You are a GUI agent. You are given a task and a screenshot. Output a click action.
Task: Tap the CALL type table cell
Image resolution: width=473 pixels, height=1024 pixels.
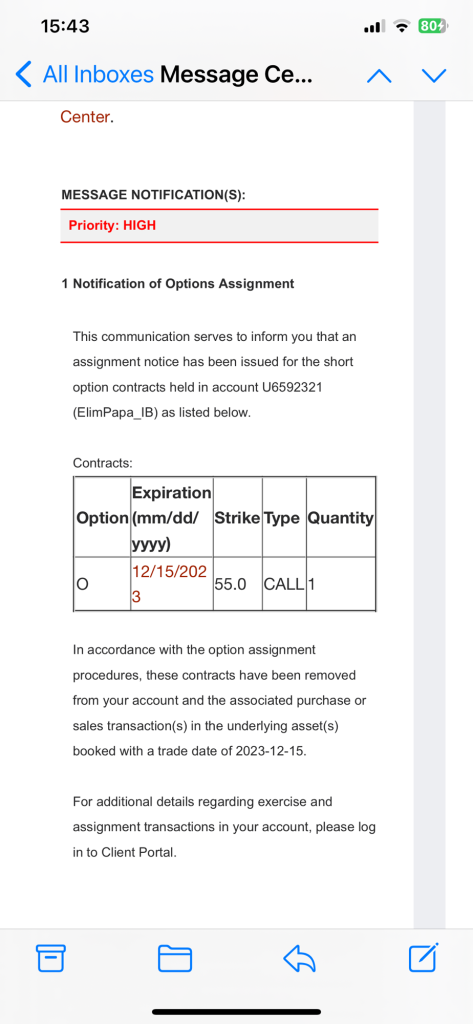click(284, 584)
